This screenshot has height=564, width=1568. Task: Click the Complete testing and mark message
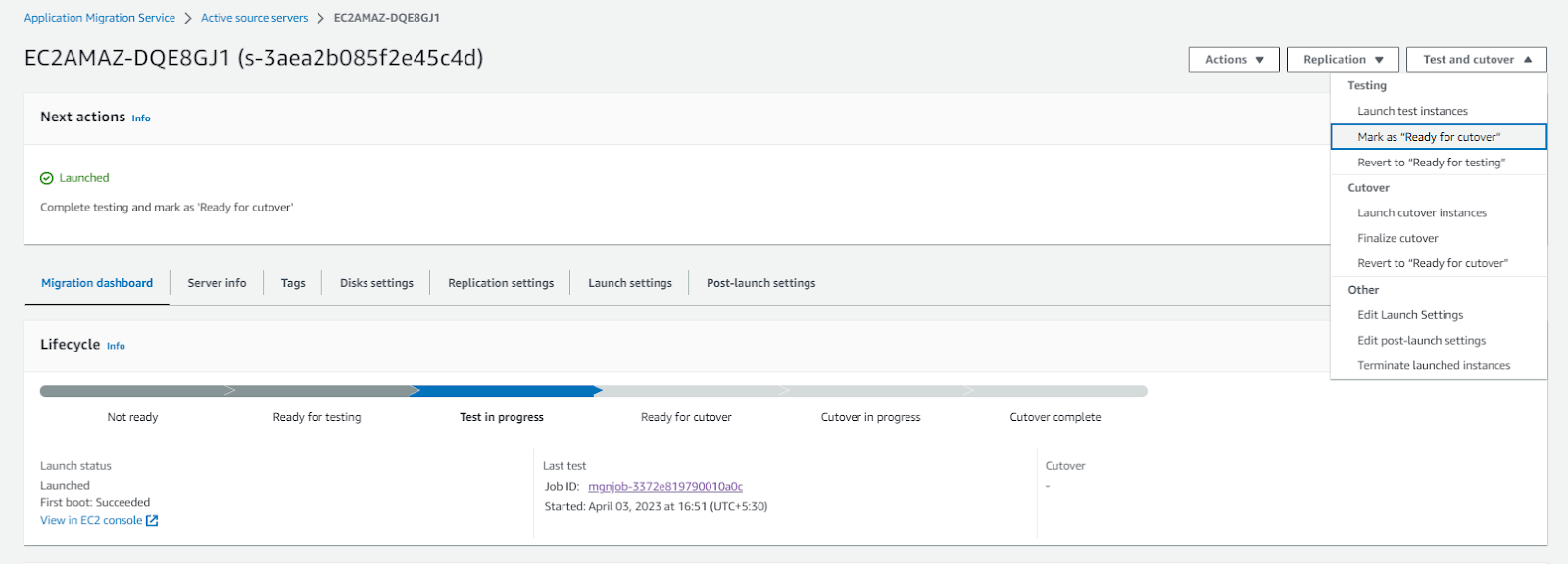point(167,208)
